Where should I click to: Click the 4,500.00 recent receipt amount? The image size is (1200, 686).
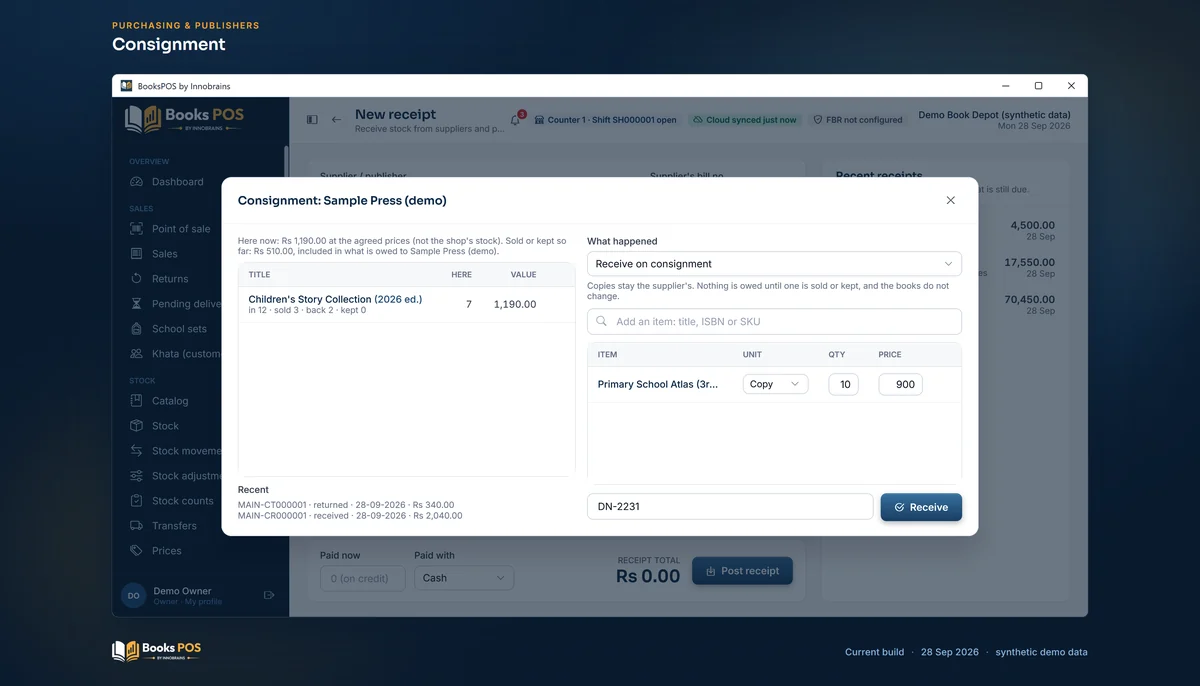point(1032,225)
